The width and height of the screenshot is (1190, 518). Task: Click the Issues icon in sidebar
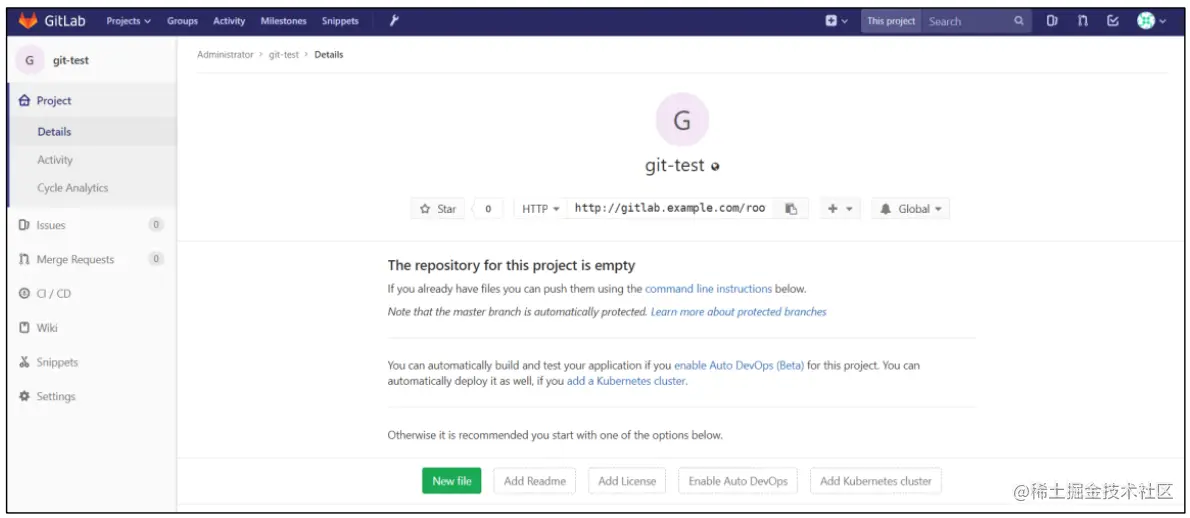pyautogui.click(x=24, y=225)
